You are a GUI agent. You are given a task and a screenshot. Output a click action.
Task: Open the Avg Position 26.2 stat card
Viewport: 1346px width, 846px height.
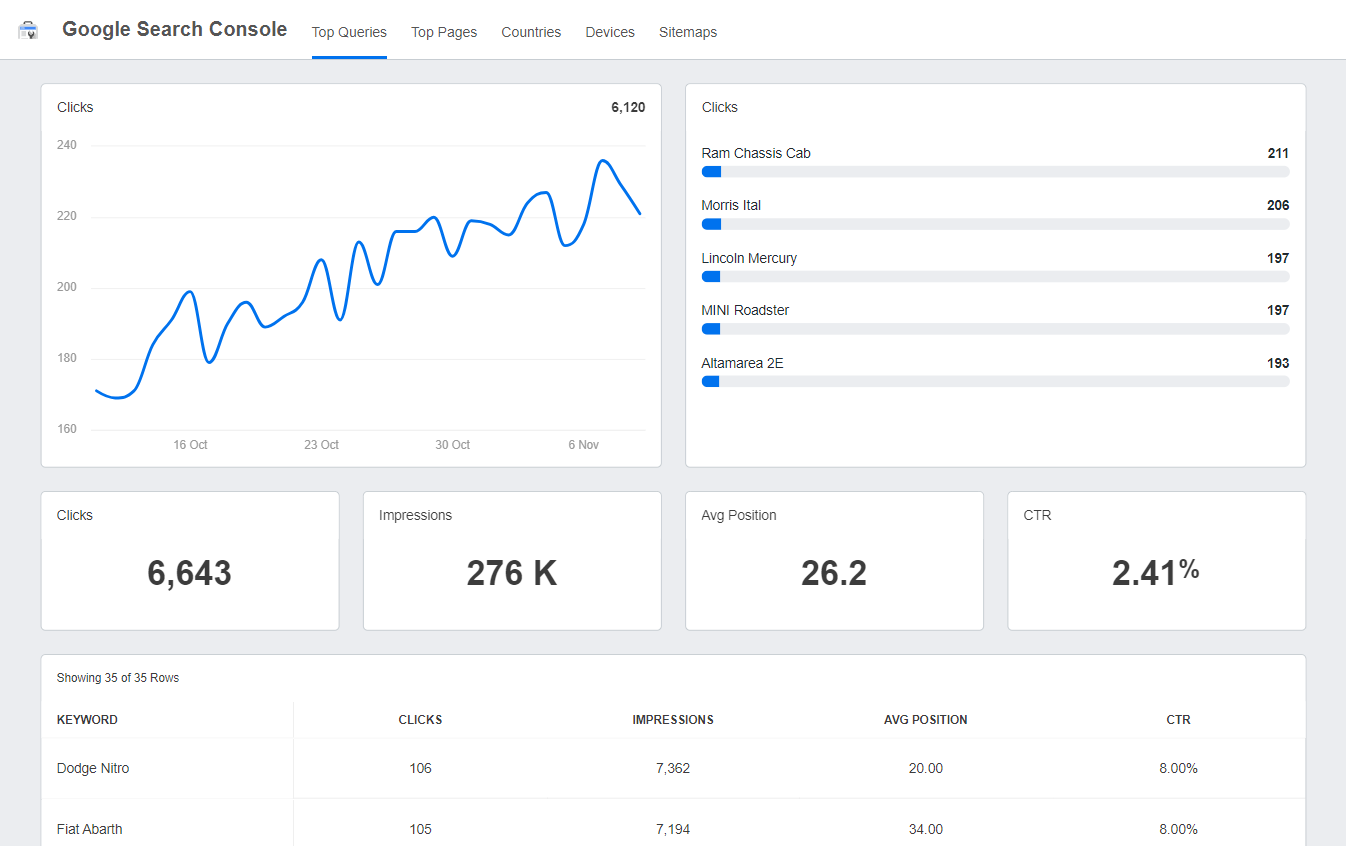coord(834,561)
